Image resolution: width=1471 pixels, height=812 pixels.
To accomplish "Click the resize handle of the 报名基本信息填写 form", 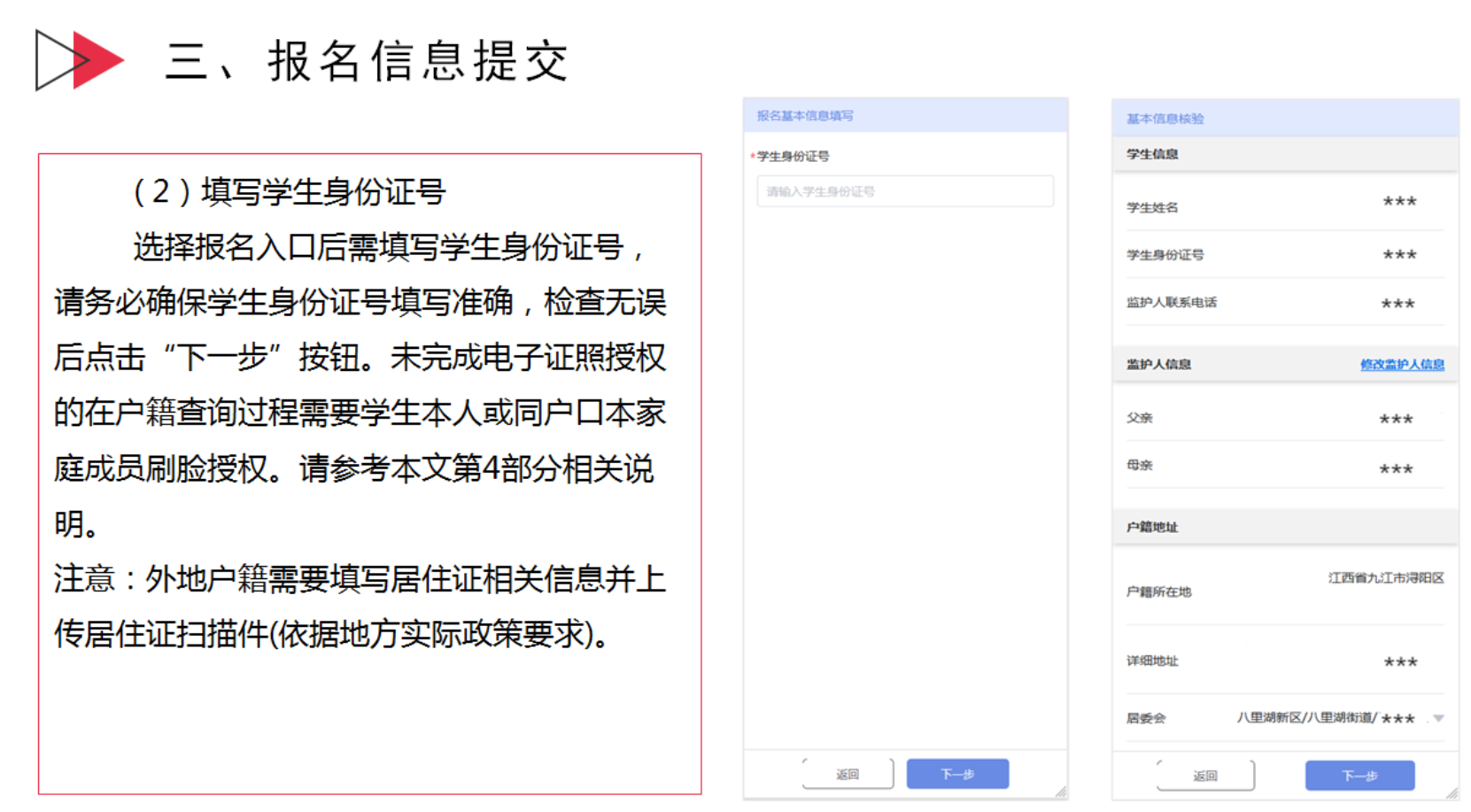I will [1061, 792].
